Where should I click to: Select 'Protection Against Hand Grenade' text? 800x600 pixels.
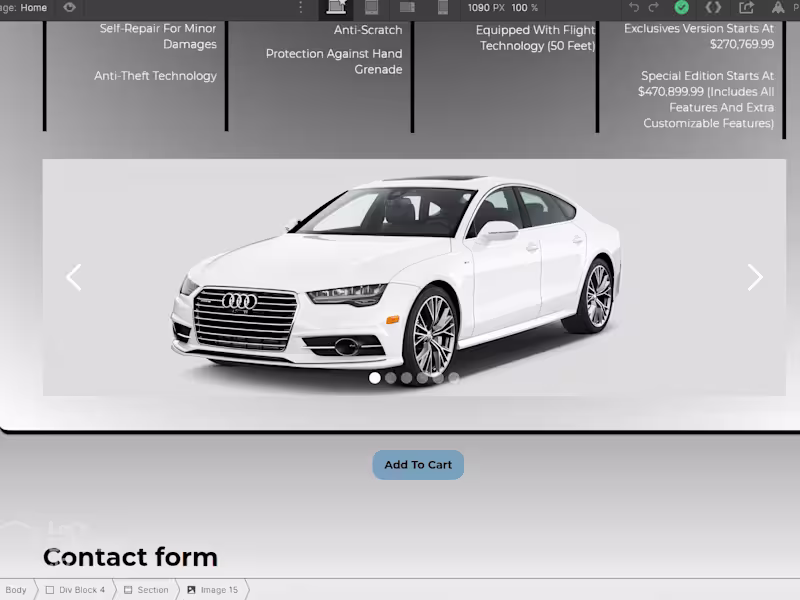click(334, 61)
